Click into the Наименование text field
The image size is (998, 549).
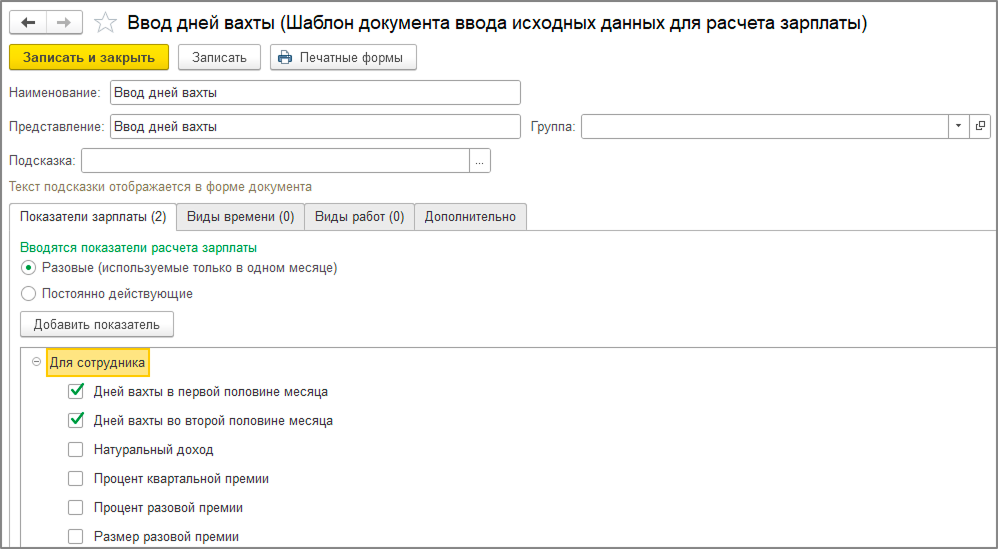point(315,93)
